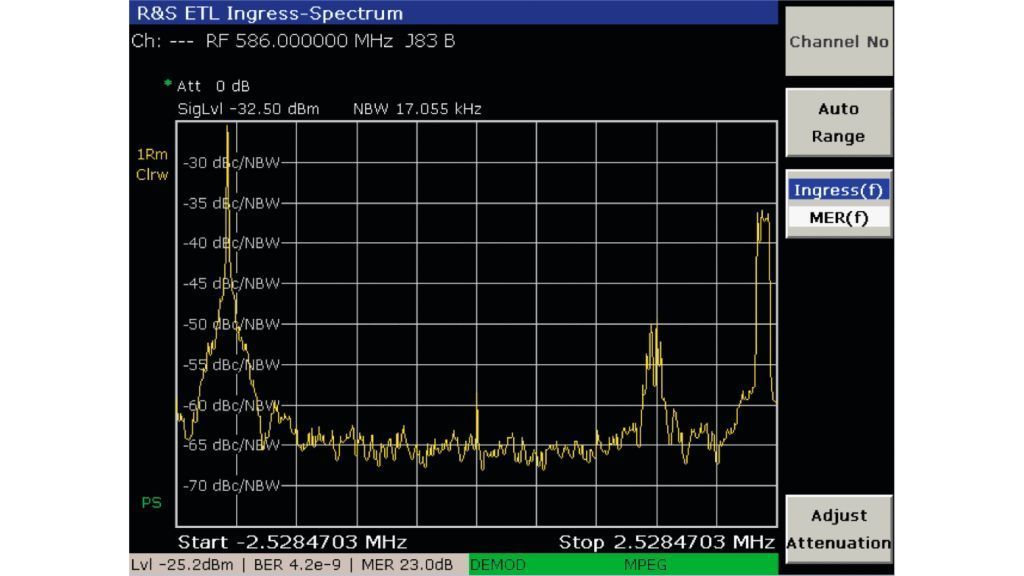The width and height of the screenshot is (1024, 576).
Task: Click the Stop 2.5284703 MHz label
Action: tap(666, 542)
